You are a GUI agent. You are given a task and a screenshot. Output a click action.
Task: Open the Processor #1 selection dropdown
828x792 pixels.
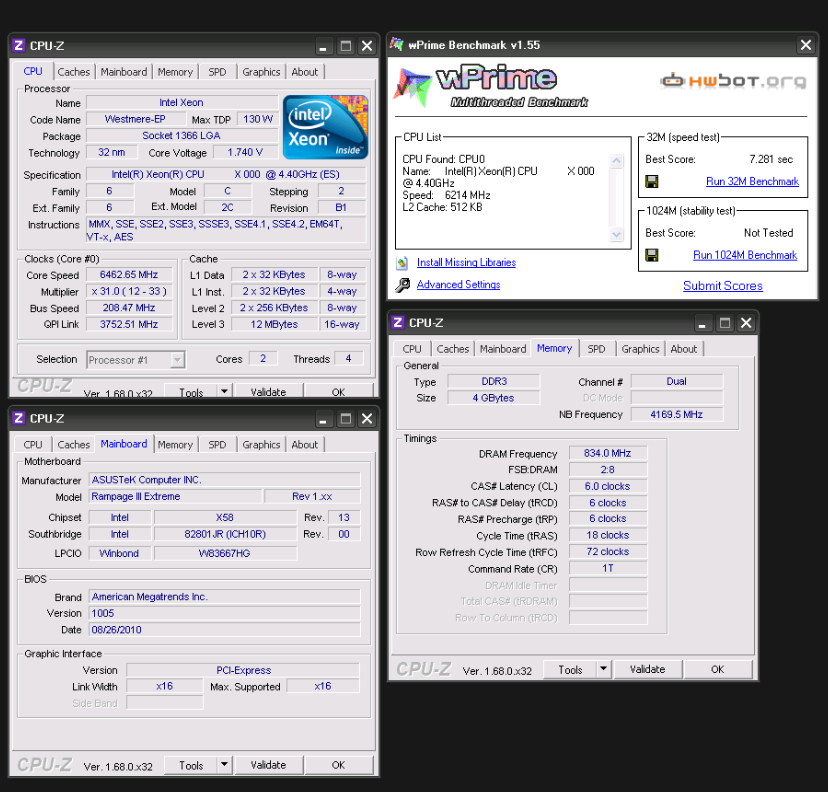click(x=177, y=360)
